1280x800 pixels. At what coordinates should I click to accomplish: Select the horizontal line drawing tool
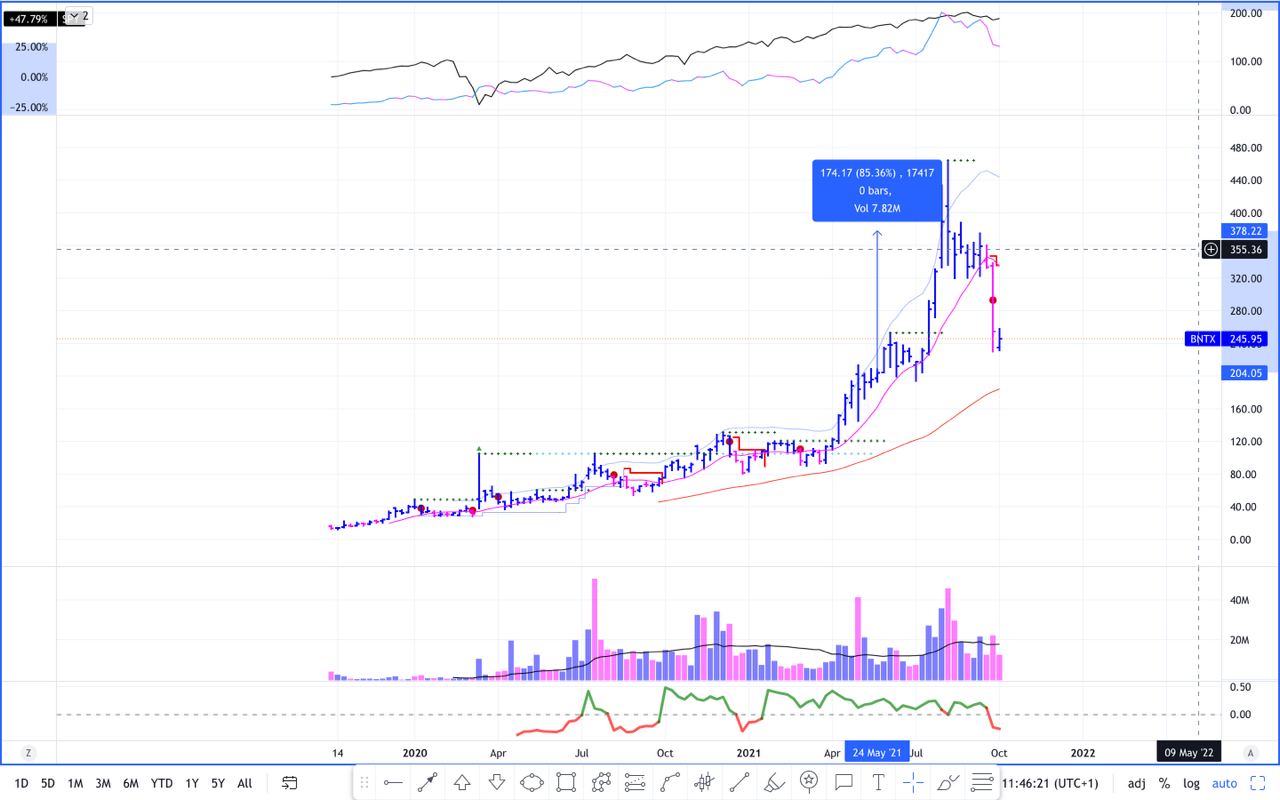(393, 783)
